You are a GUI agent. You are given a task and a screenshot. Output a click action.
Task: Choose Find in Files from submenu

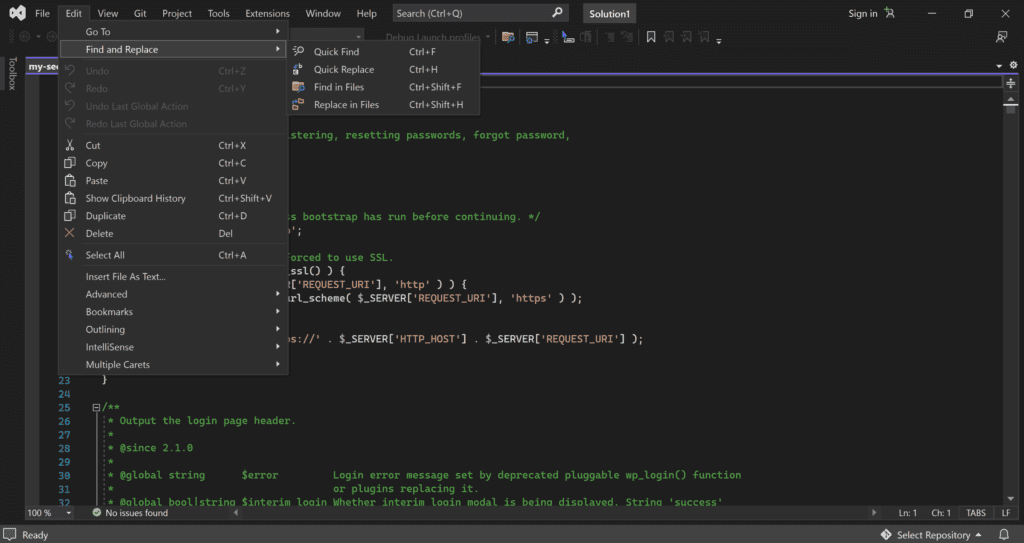[383, 87]
